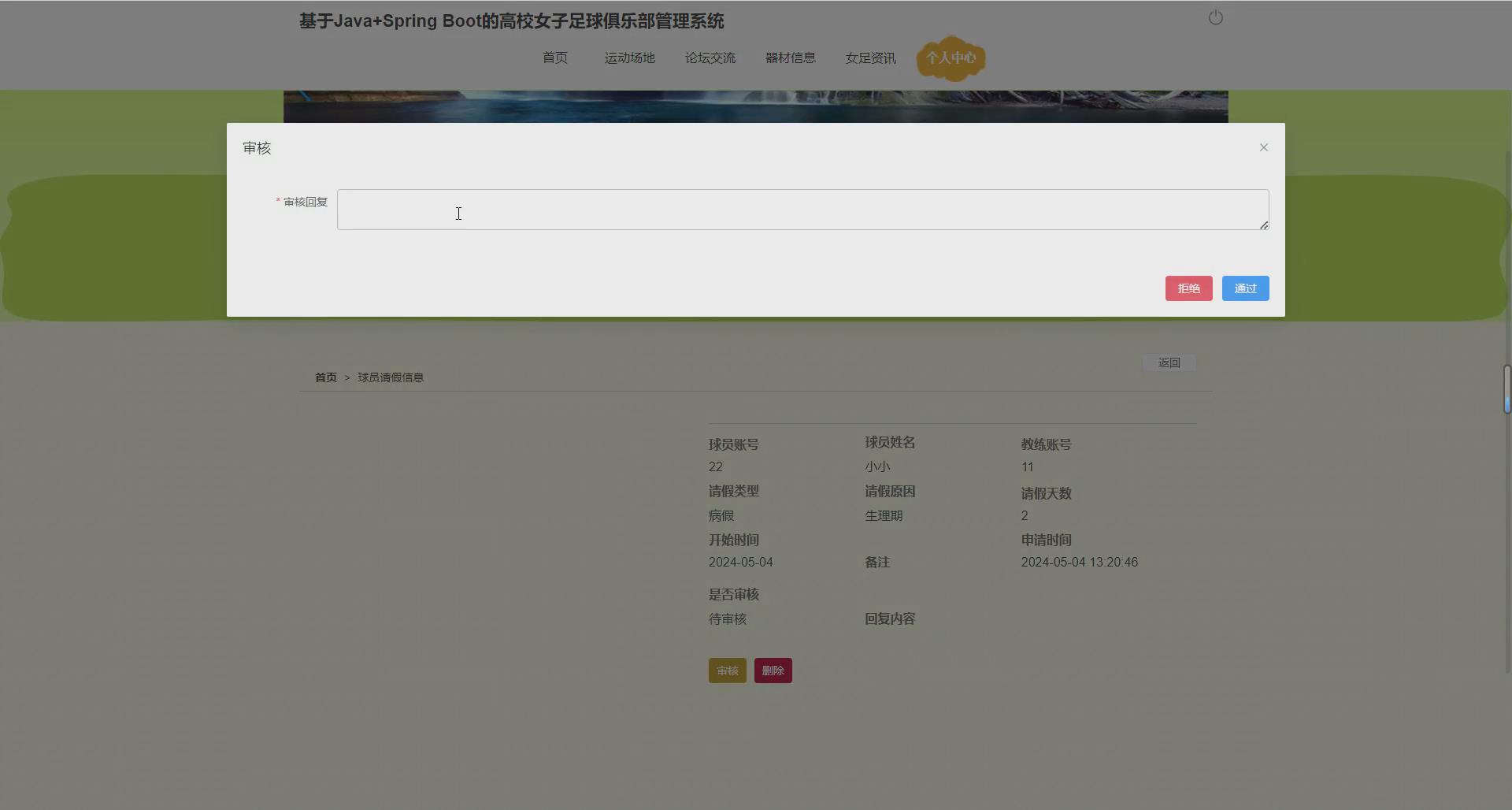Screen dimensions: 1512x810
Task: Click 首页 link in the breadcrumb
Action: tap(325, 377)
